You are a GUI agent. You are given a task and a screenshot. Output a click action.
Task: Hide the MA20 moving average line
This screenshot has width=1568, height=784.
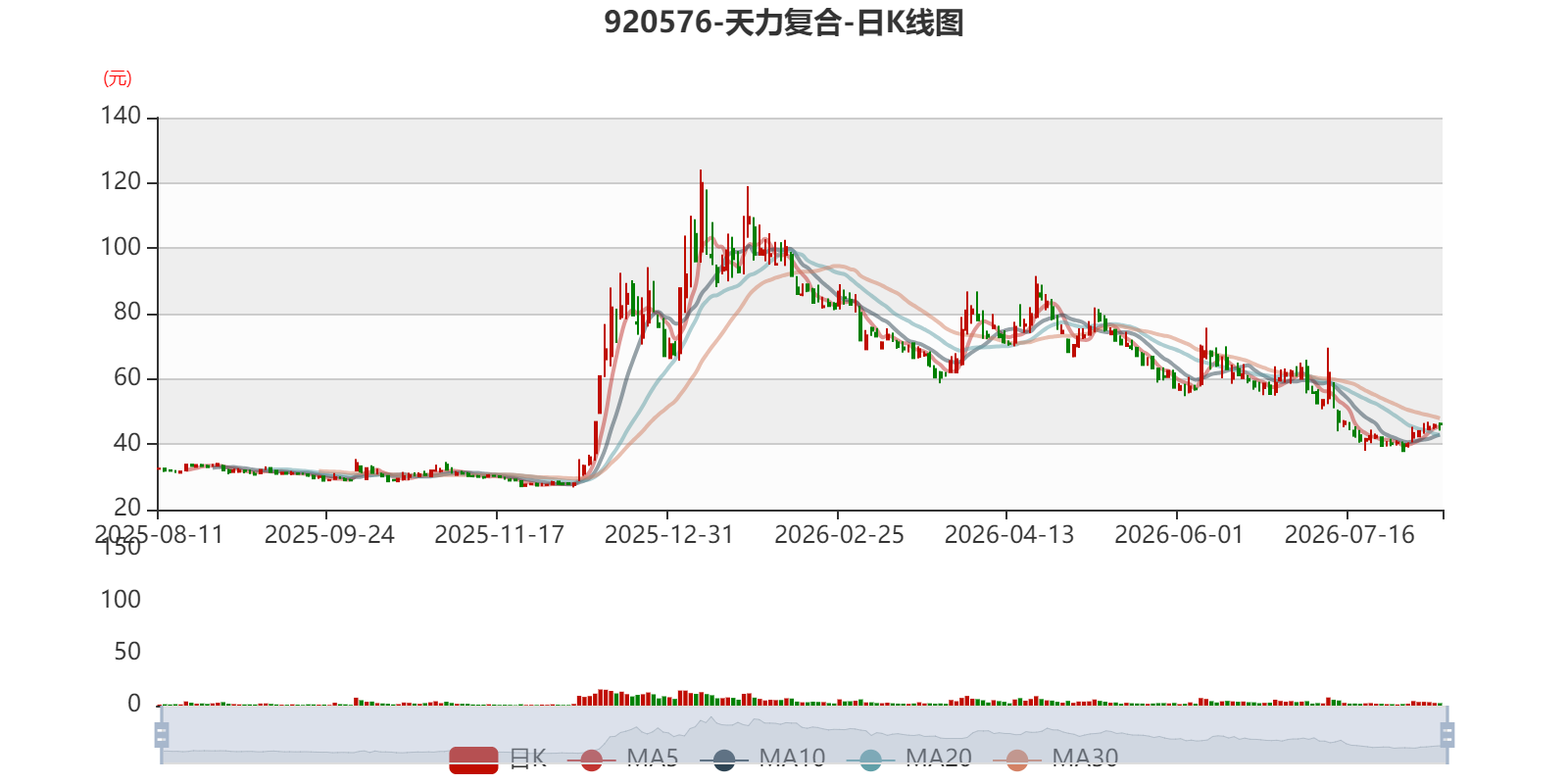pyautogui.click(x=909, y=759)
